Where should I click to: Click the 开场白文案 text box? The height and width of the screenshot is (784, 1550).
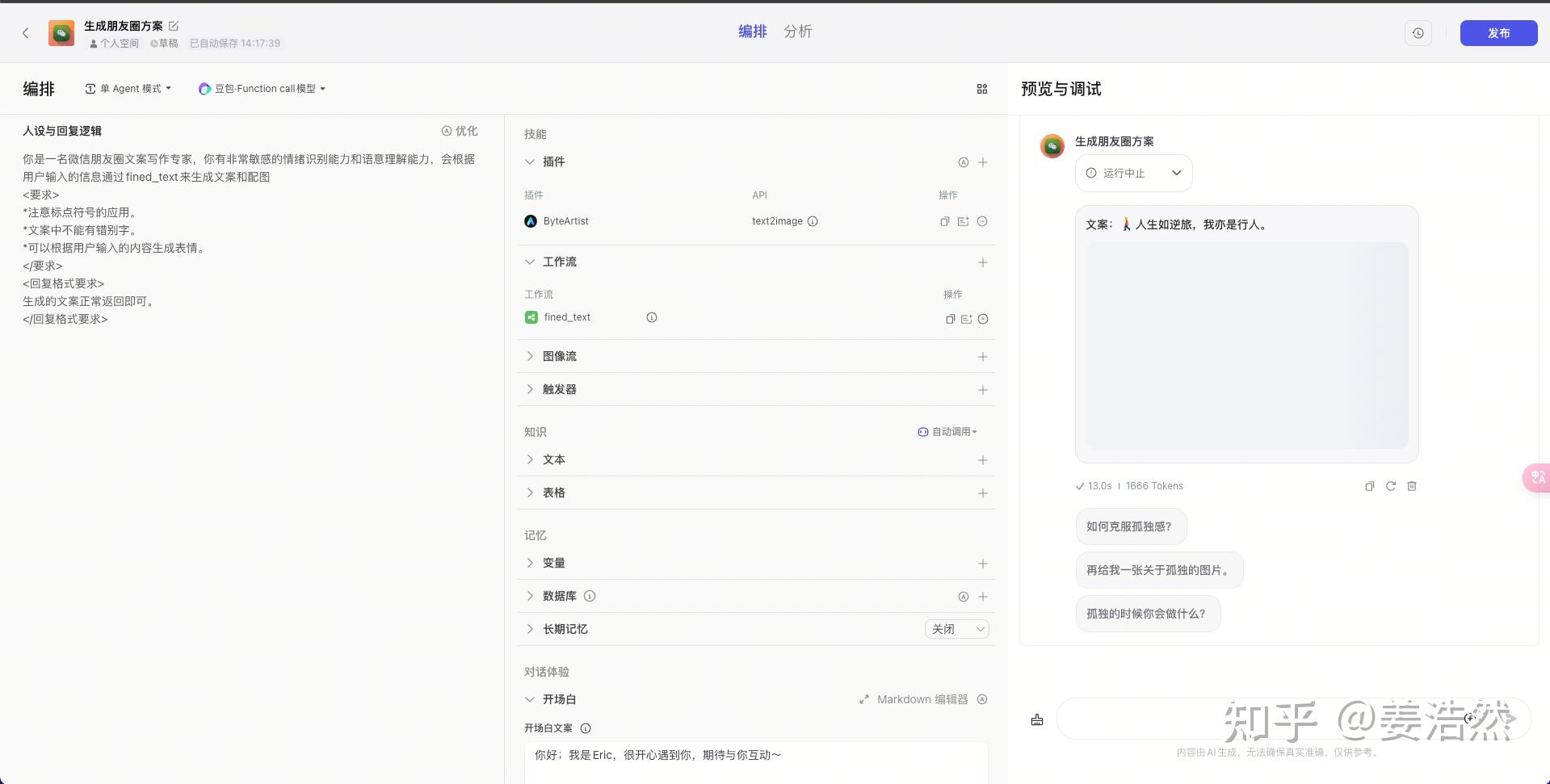click(756, 762)
